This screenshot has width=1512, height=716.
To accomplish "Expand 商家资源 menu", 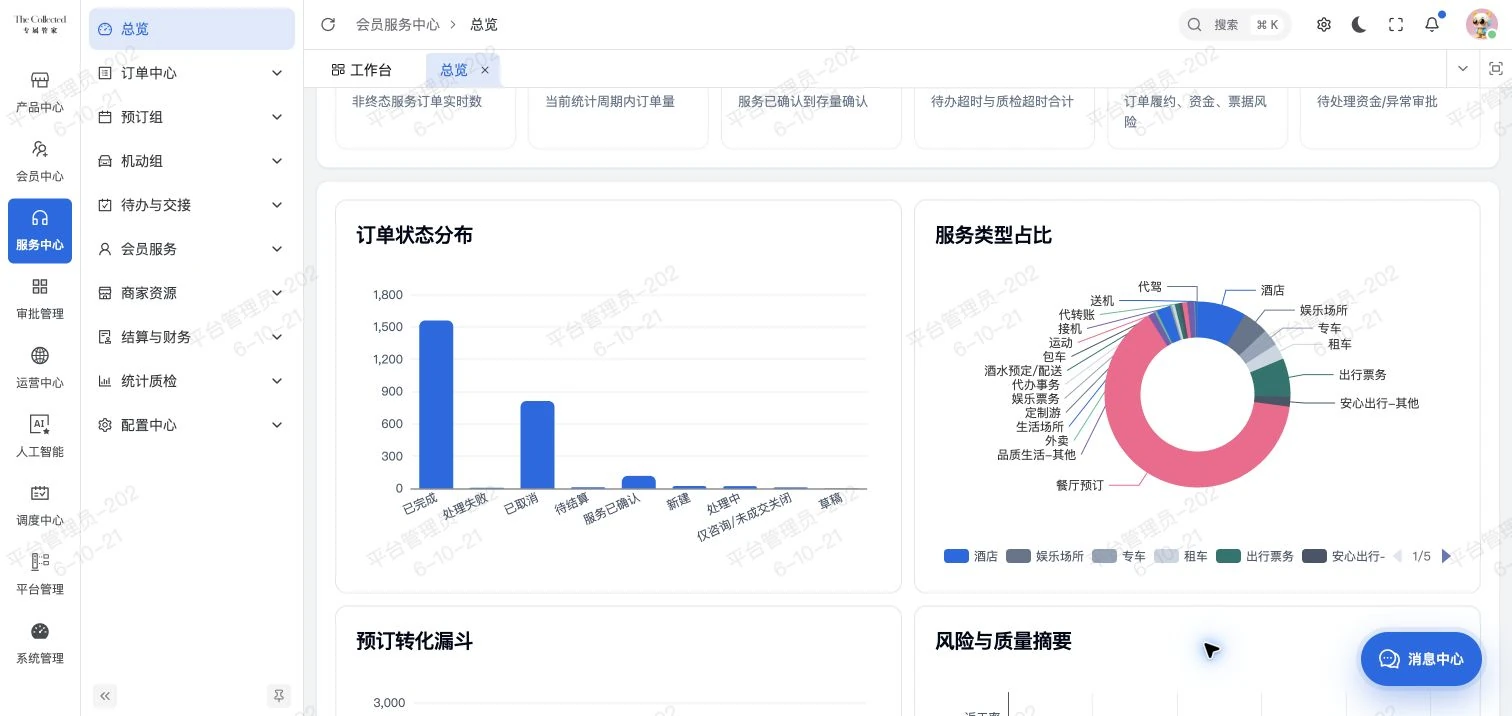I will click(192, 293).
